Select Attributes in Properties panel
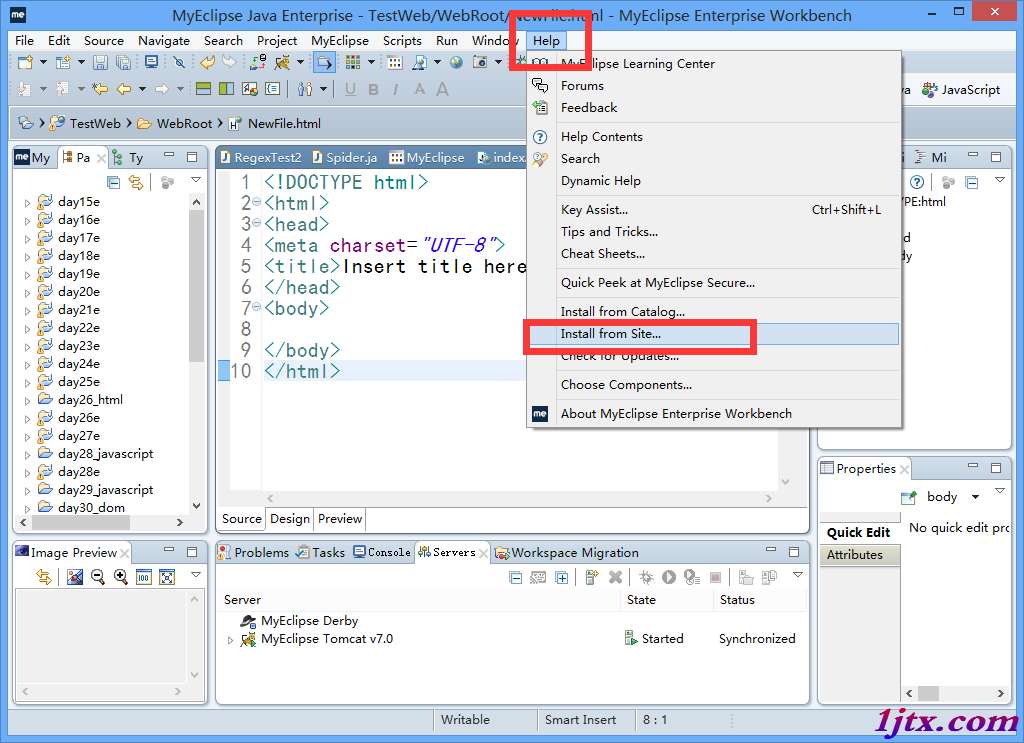The height and width of the screenshot is (743, 1024). point(859,555)
